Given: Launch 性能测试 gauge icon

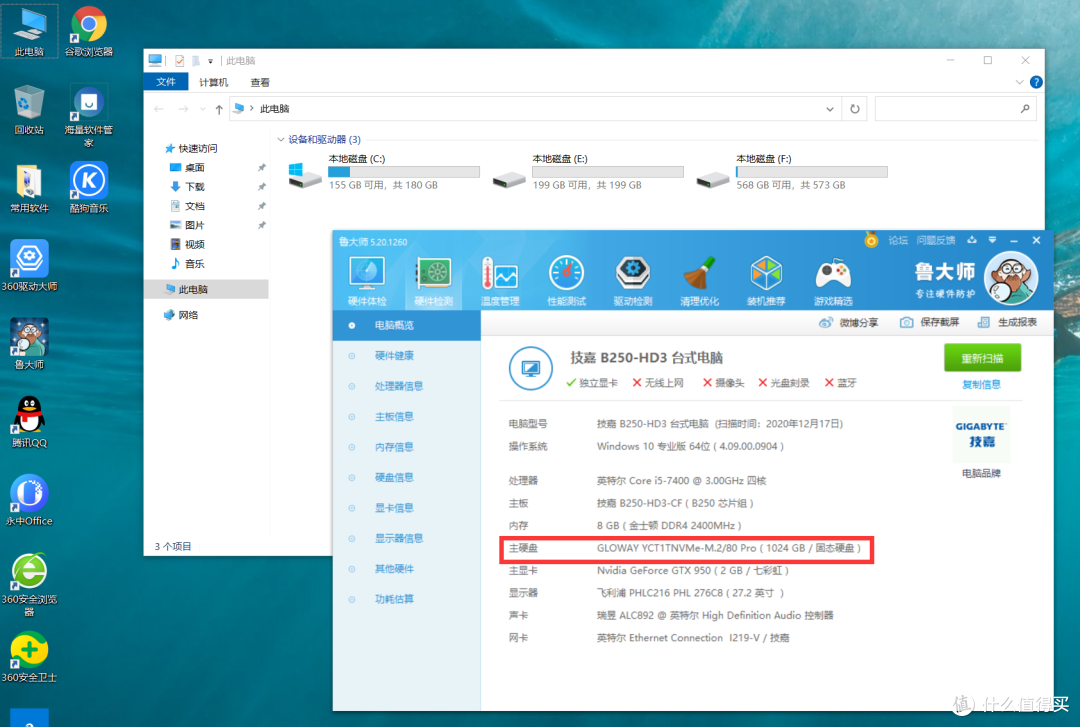Looking at the screenshot, I should [566, 280].
